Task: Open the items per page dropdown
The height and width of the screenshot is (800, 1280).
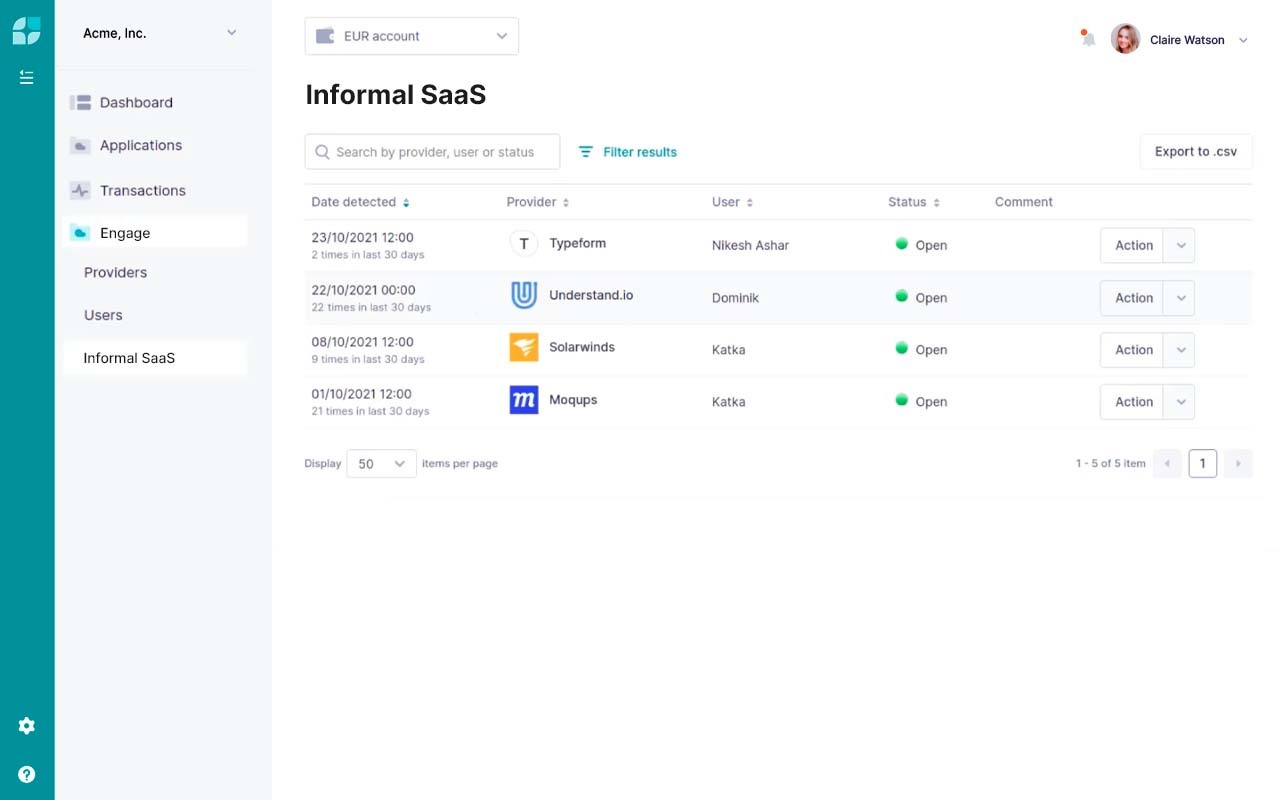Action: click(x=381, y=464)
